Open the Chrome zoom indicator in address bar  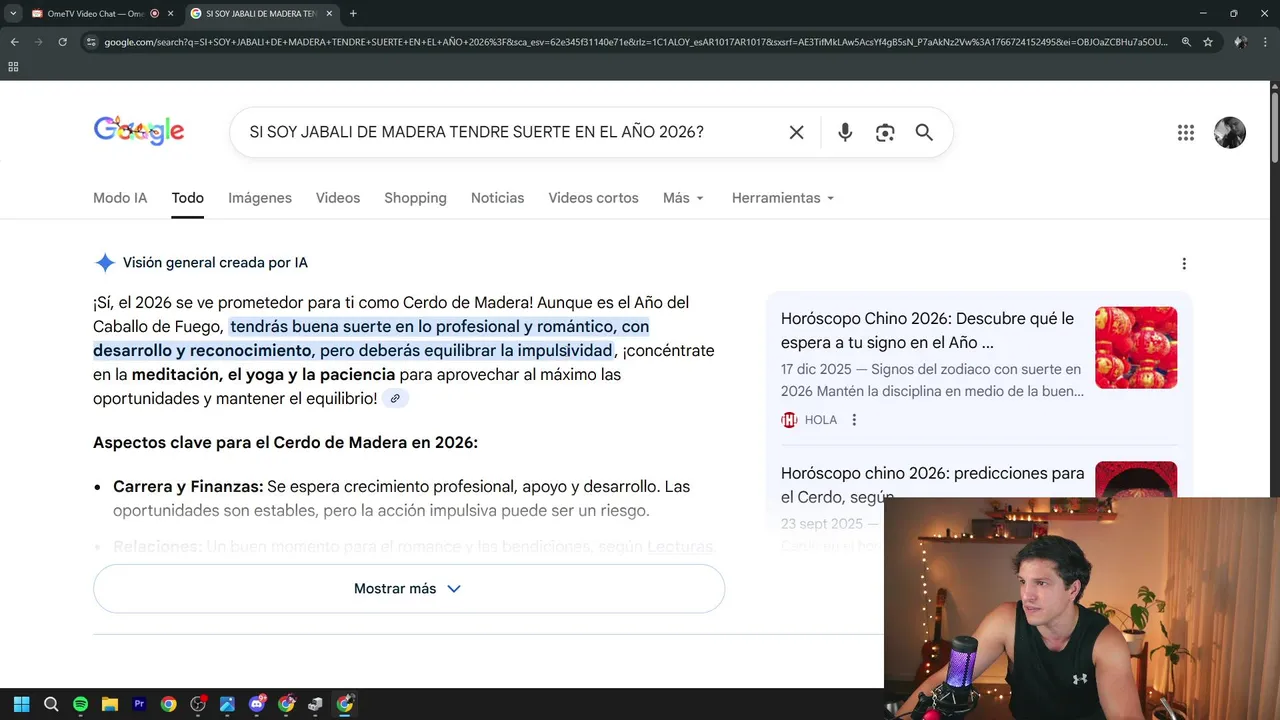pyautogui.click(x=1186, y=42)
